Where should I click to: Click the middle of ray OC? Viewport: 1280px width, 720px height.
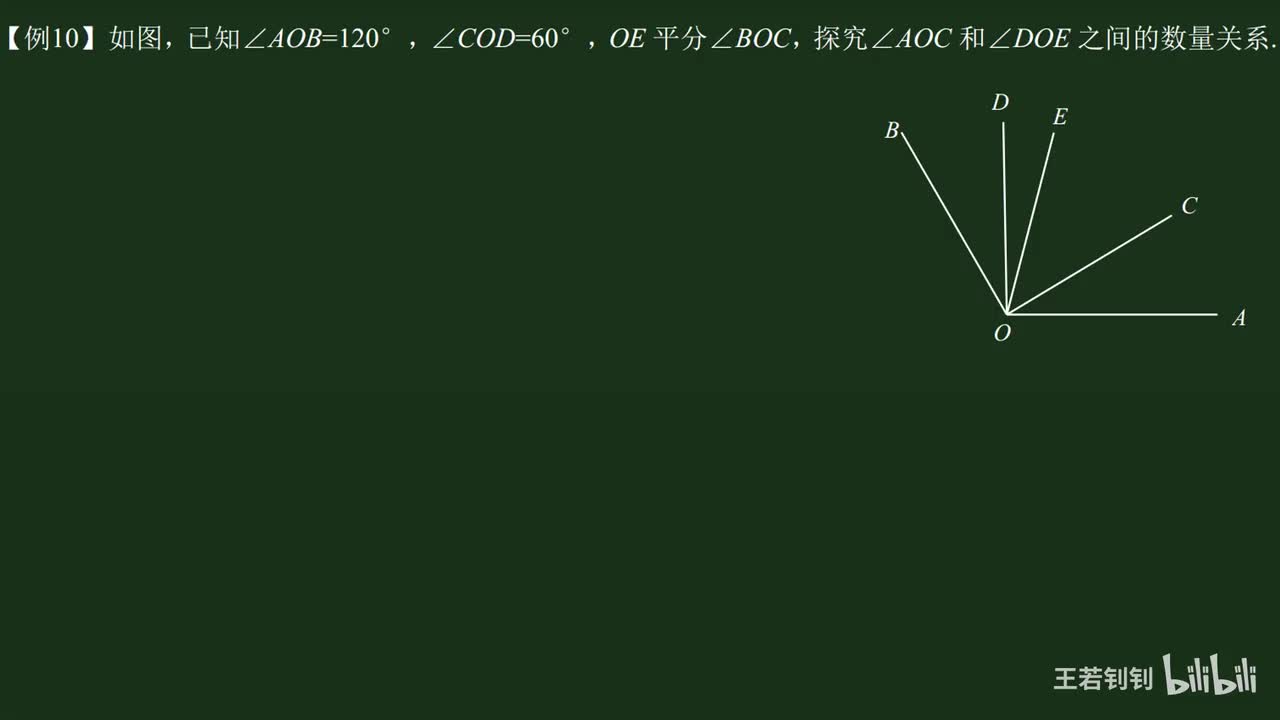[x=1088, y=265]
